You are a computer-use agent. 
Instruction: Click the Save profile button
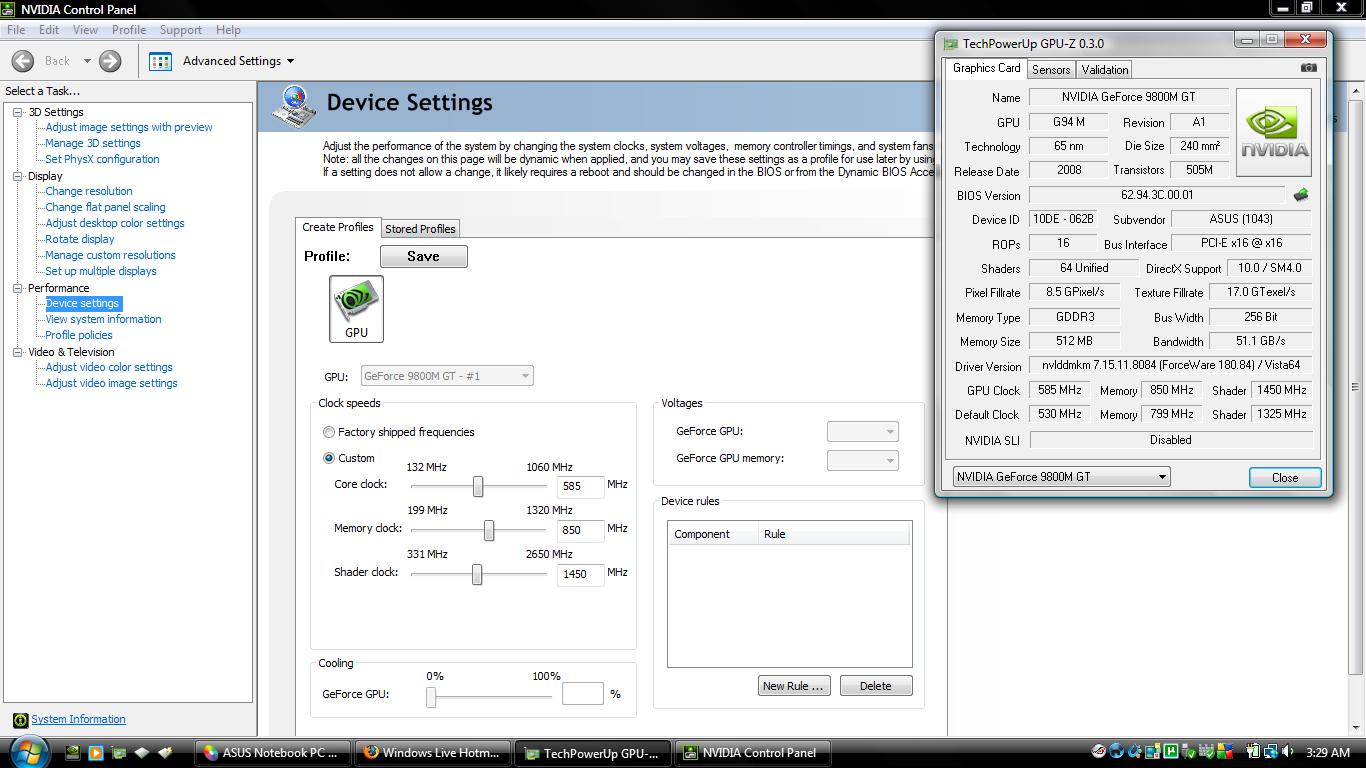423,256
